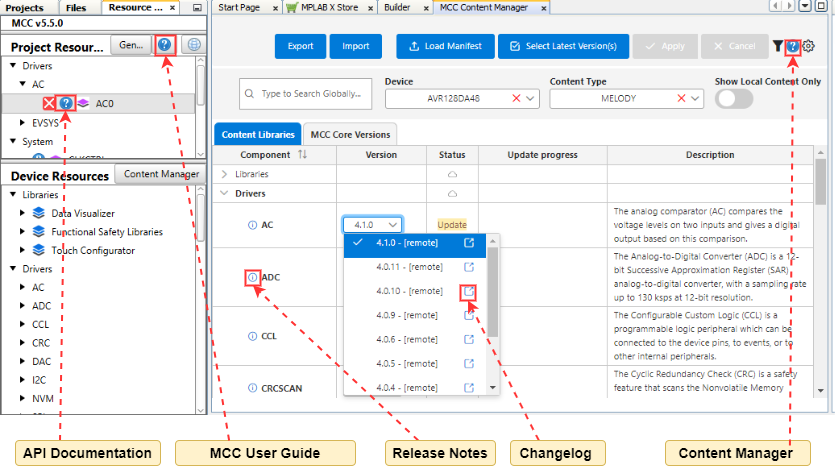
Task: Select version 4.0.9 [remote] from list
Action: 409,315
